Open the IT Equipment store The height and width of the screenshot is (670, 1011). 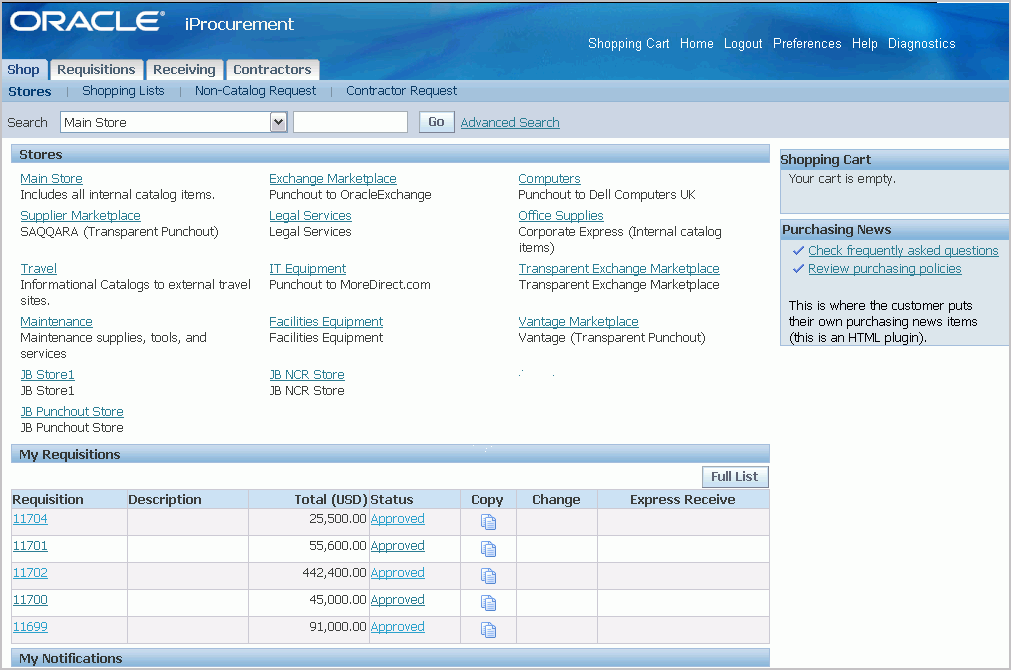[x=308, y=268]
